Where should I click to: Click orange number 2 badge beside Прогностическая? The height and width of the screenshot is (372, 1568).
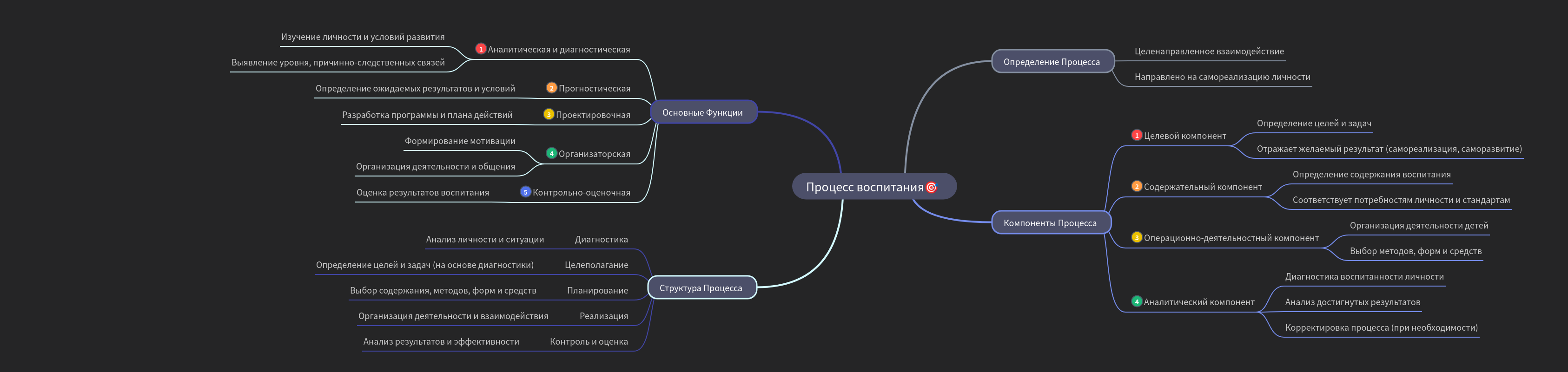click(x=551, y=88)
